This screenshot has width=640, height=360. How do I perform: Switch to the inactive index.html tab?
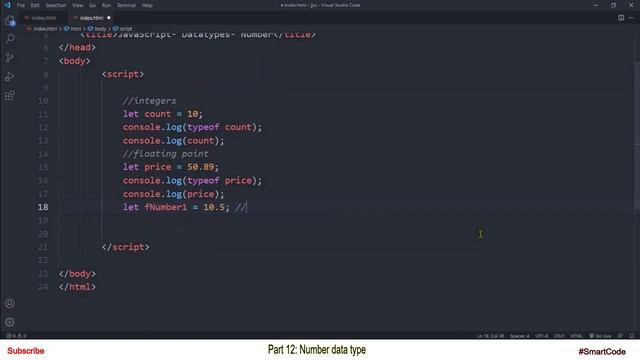(44, 18)
